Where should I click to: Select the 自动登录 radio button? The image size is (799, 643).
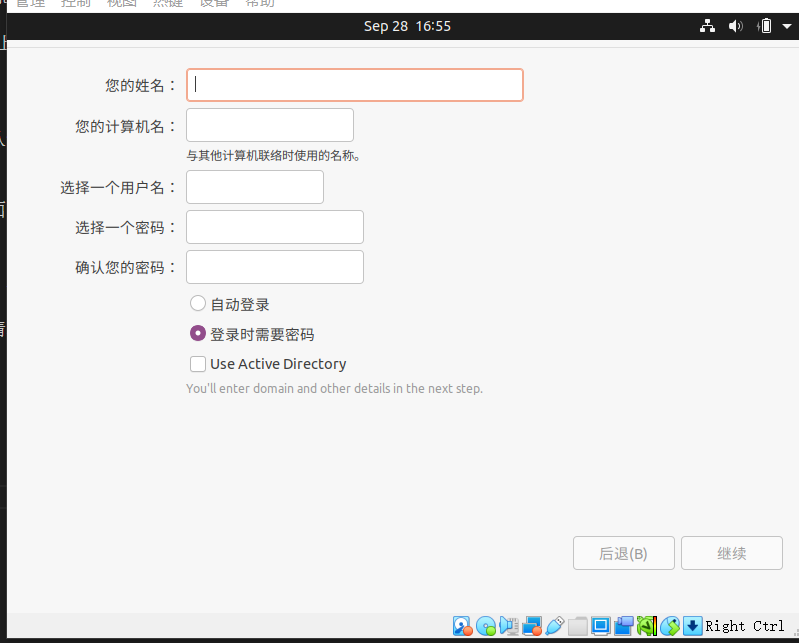click(x=198, y=304)
